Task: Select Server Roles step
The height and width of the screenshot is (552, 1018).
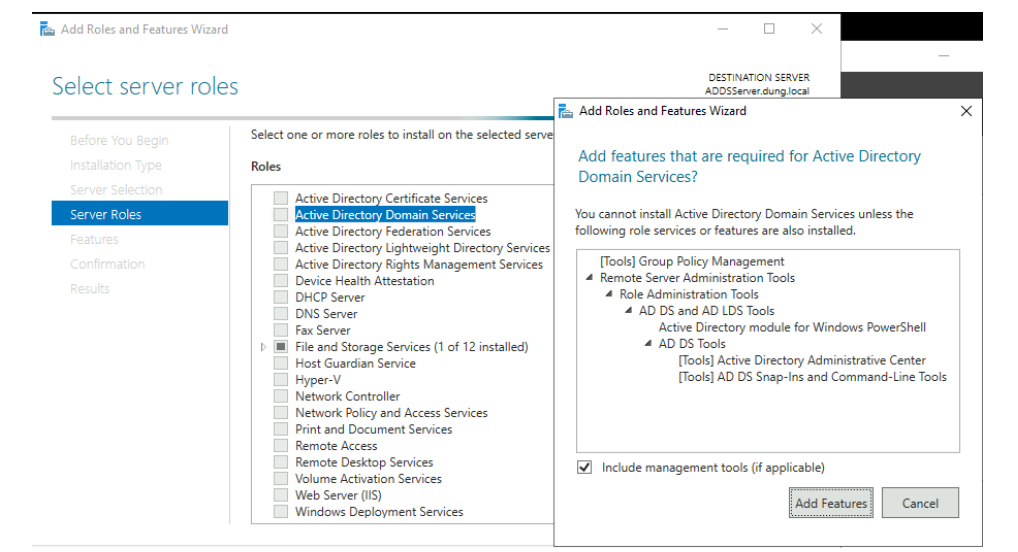Action: (140, 214)
